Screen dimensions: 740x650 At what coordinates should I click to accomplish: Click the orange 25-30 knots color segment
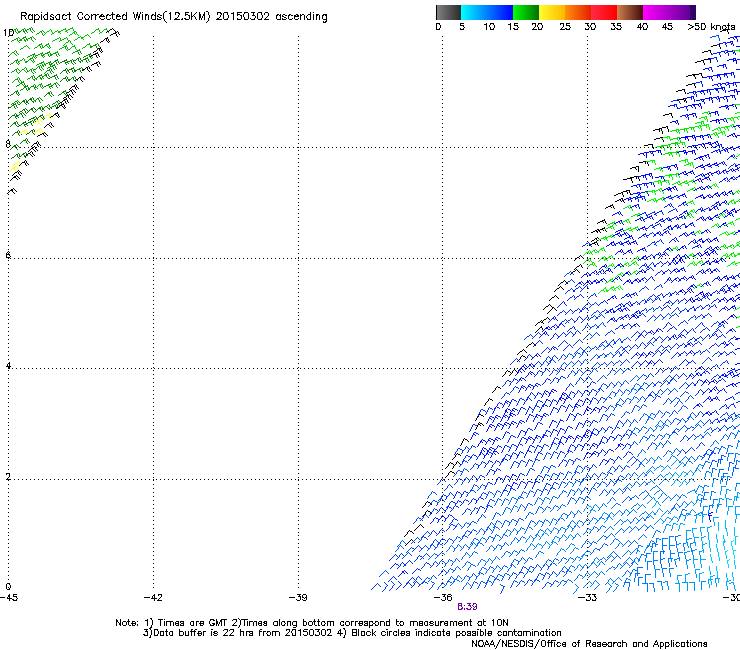pyautogui.click(x=578, y=12)
